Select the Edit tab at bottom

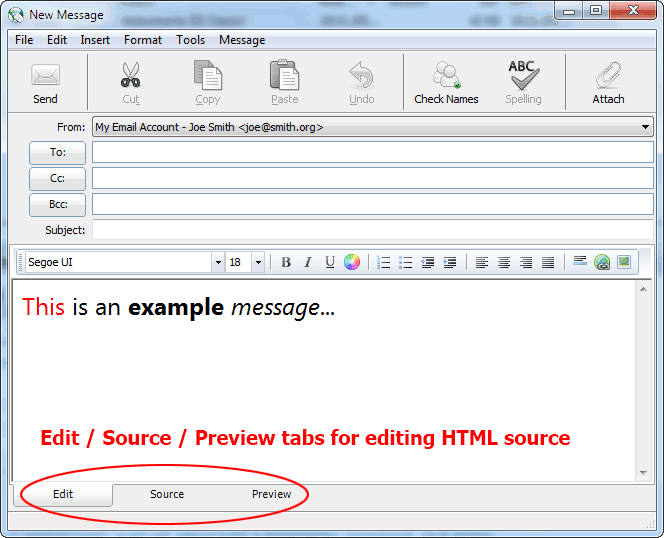[x=63, y=494]
